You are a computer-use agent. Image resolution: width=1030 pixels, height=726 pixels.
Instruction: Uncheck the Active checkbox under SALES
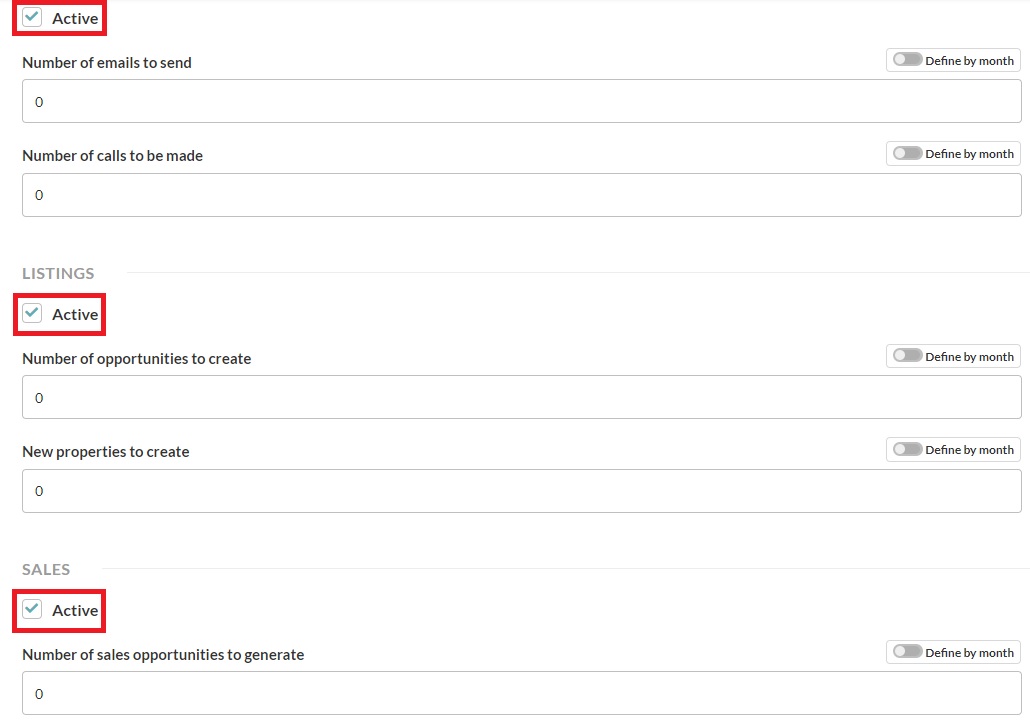coord(33,609)
